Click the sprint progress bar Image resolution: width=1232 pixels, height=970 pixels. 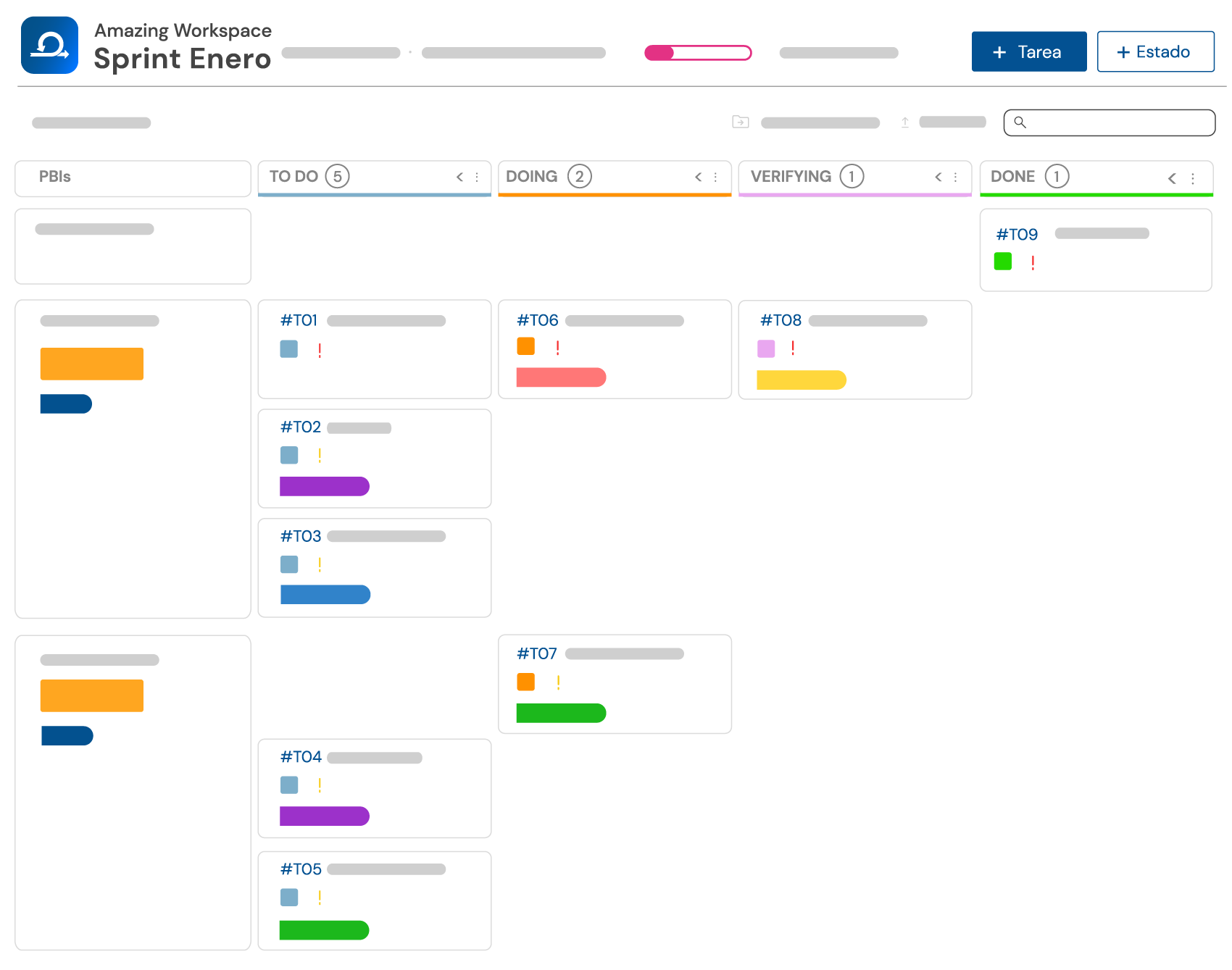click(x=698, y=53)
